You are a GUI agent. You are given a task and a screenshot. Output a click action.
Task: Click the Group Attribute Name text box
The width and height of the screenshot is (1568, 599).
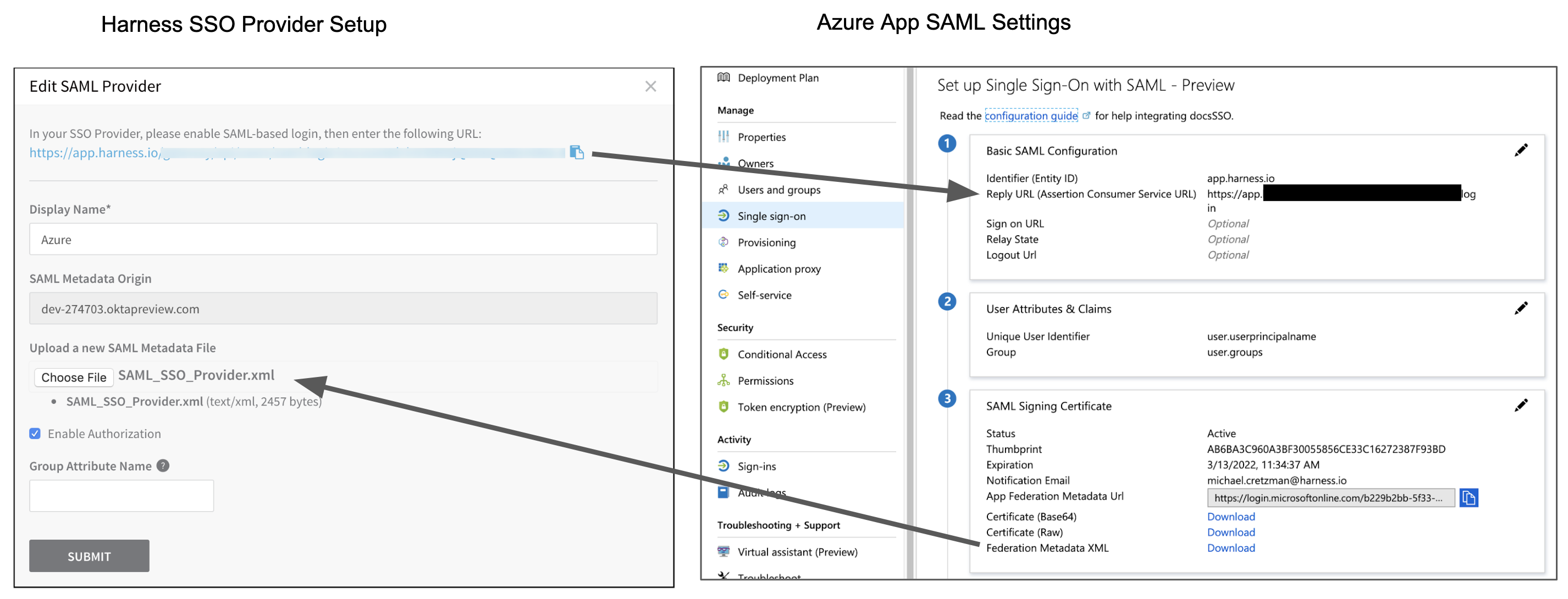[x=121, y=495]
